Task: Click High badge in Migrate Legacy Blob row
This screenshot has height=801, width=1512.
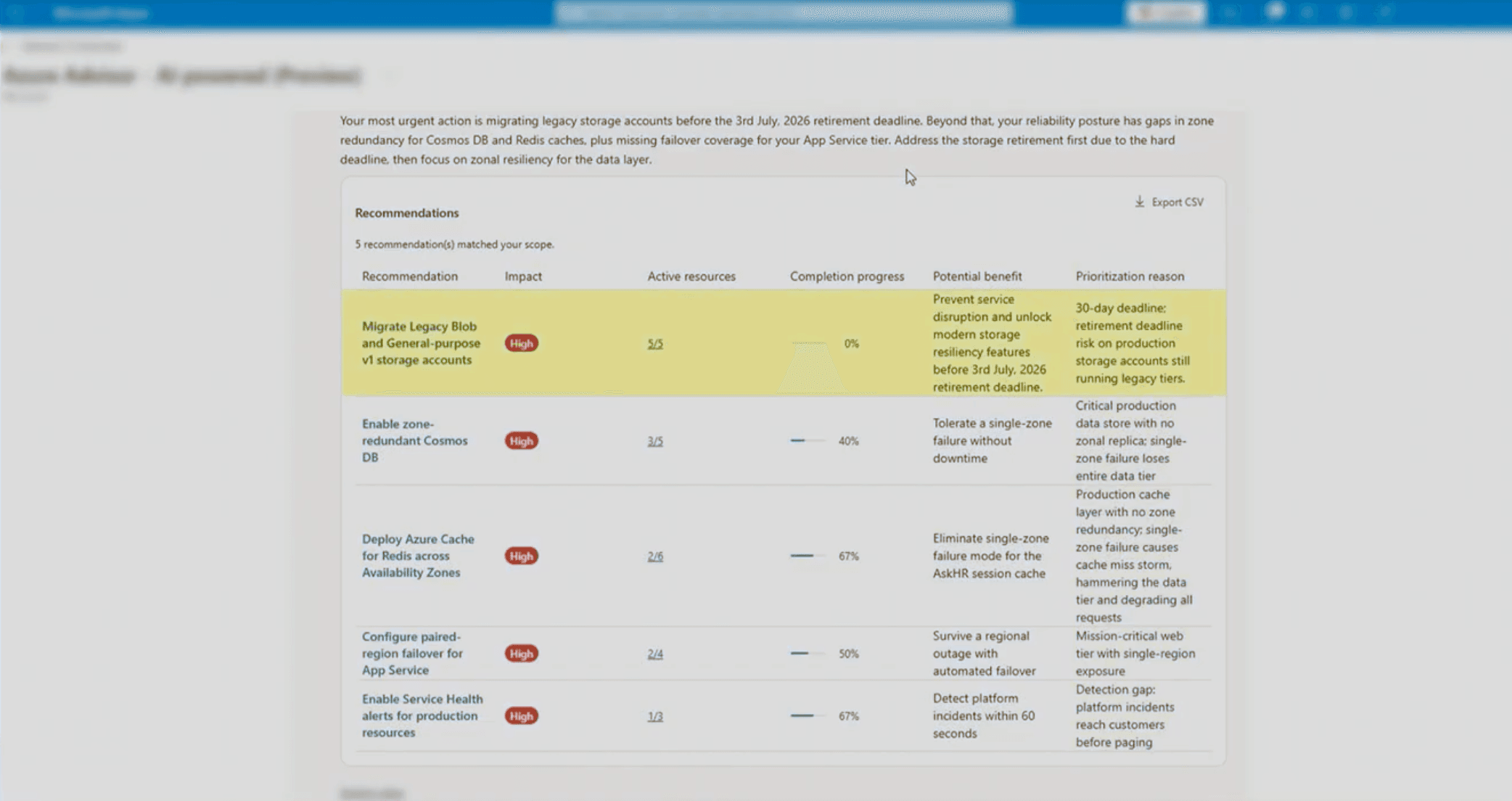Action: 521,343
